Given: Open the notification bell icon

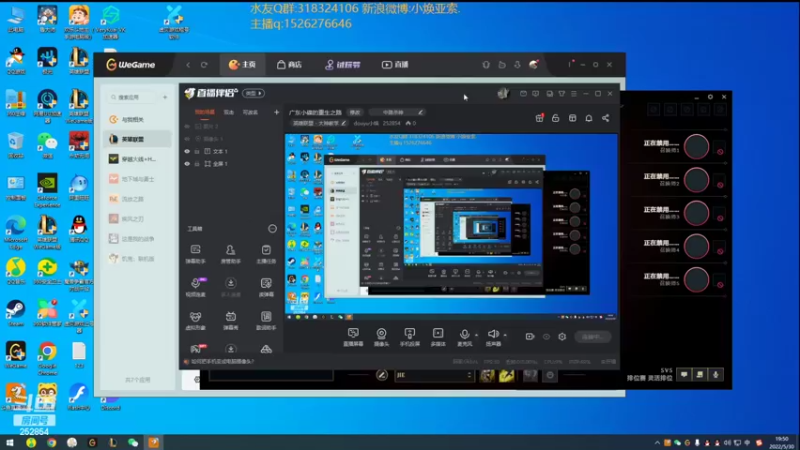Looking at the screenshot, I should tap(589, 118).
